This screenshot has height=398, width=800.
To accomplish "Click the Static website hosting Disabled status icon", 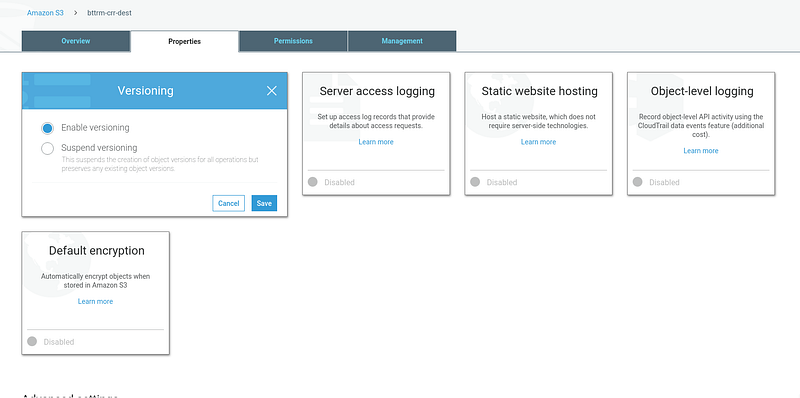I will click(475, 182).
